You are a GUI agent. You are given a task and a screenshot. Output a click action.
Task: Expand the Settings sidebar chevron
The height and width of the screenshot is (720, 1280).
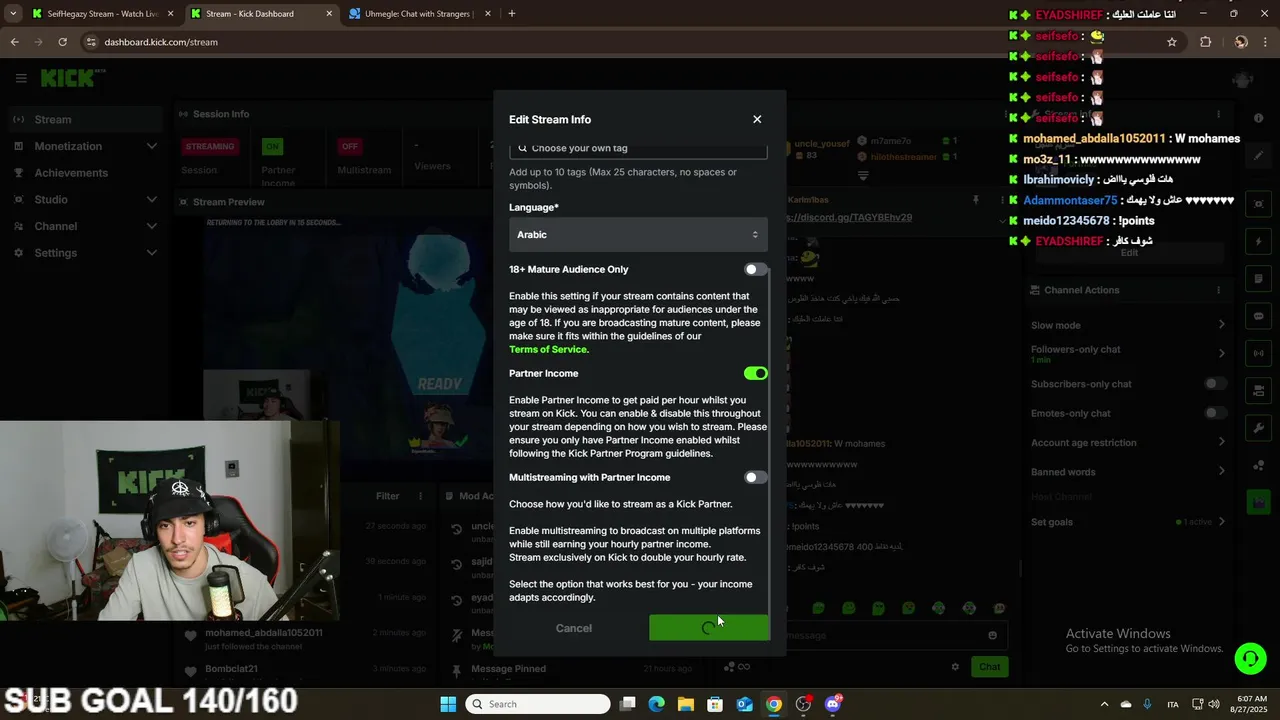point(152,253)
